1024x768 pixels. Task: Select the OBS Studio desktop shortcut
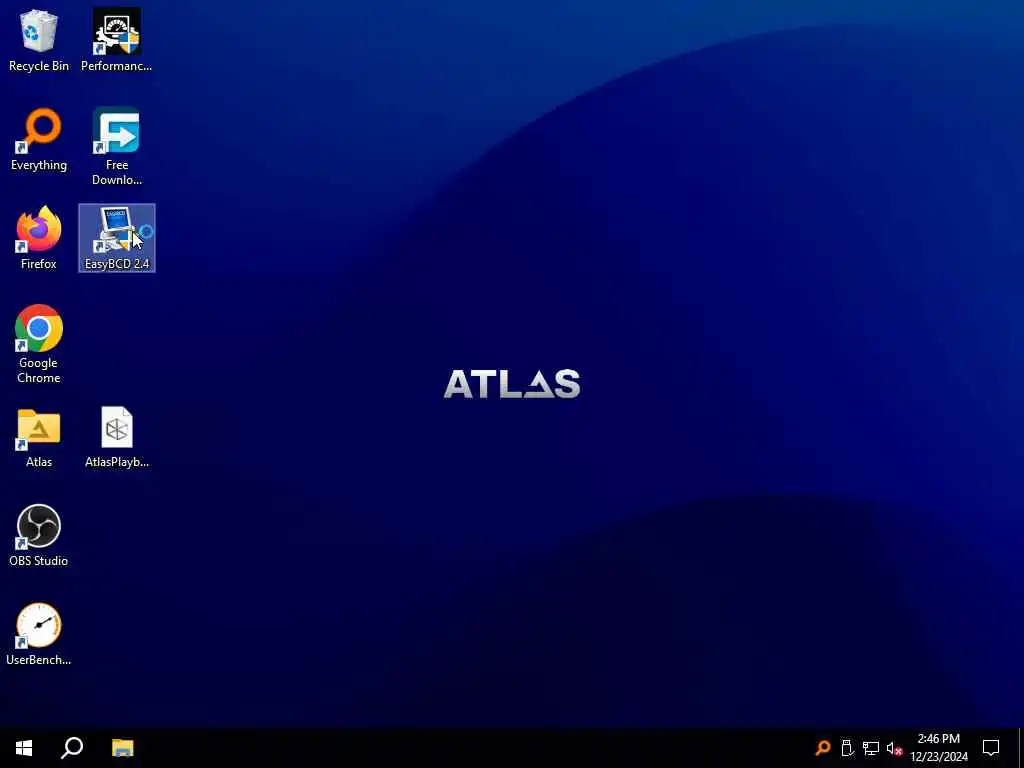(x=39, y=536)
